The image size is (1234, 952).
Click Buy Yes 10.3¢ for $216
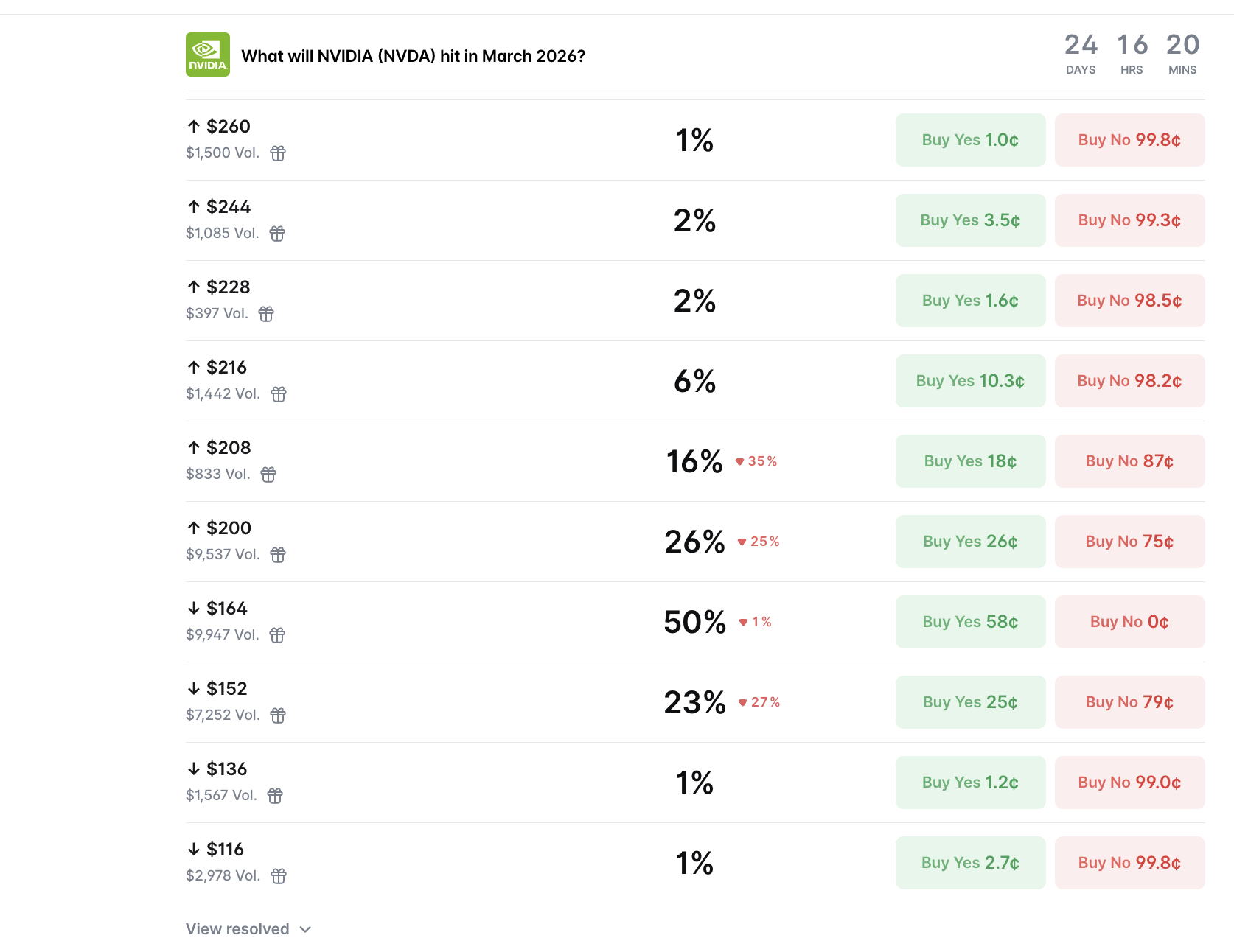970,381
